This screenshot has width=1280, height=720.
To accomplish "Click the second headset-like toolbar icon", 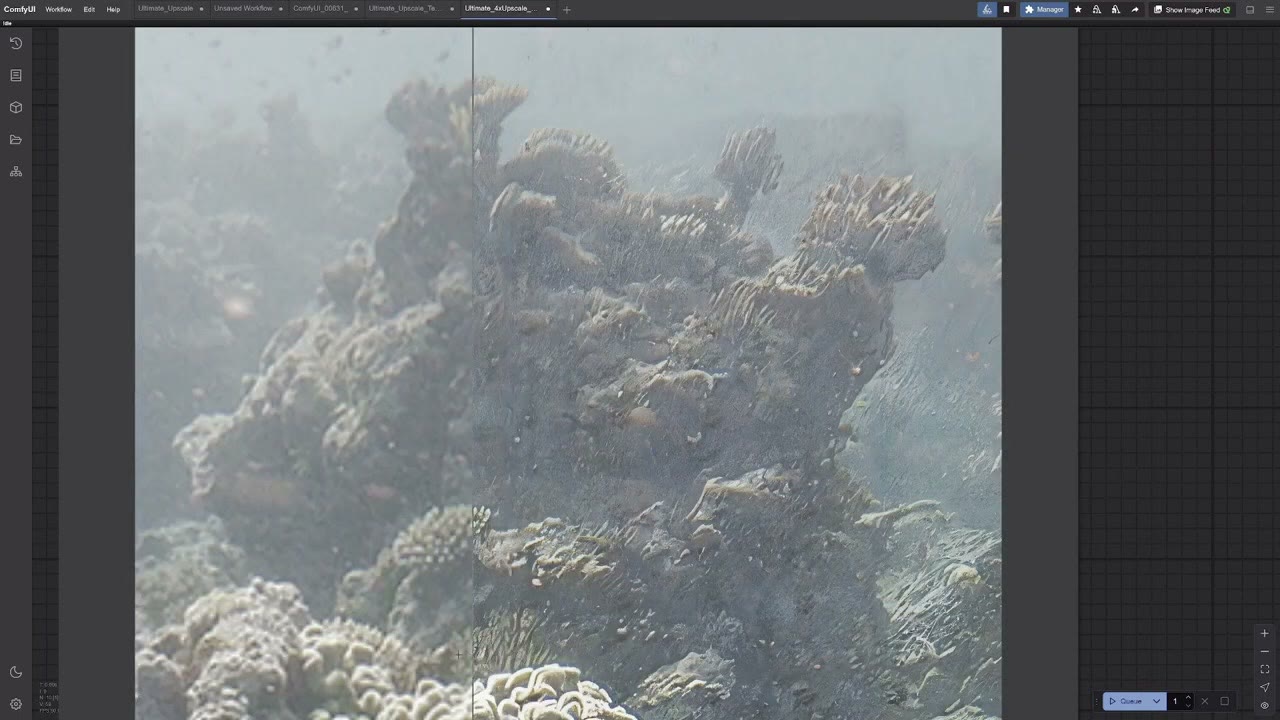I will [1116, 9].
